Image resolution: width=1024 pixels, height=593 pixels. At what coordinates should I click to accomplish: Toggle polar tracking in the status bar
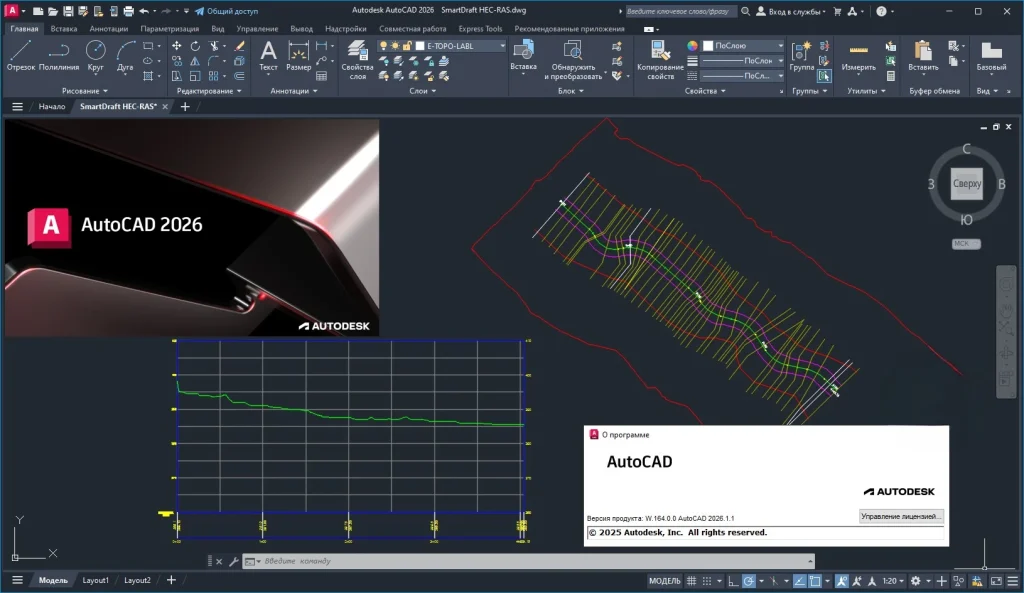(x=750, y=581)
